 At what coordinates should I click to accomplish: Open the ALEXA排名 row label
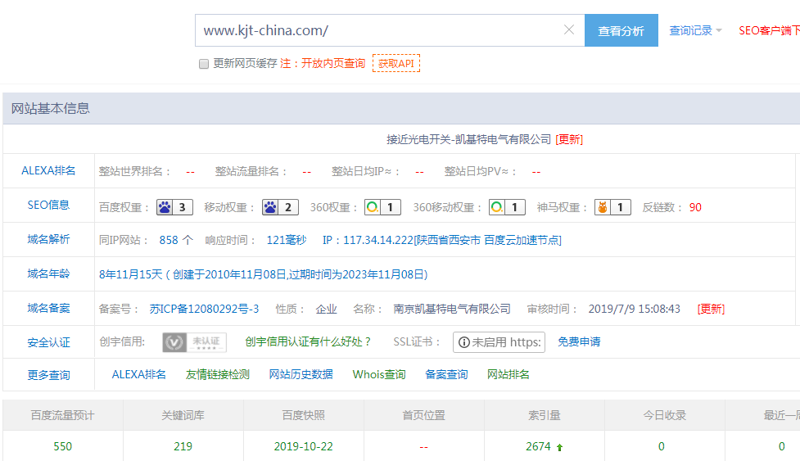[x=48, y=171]
